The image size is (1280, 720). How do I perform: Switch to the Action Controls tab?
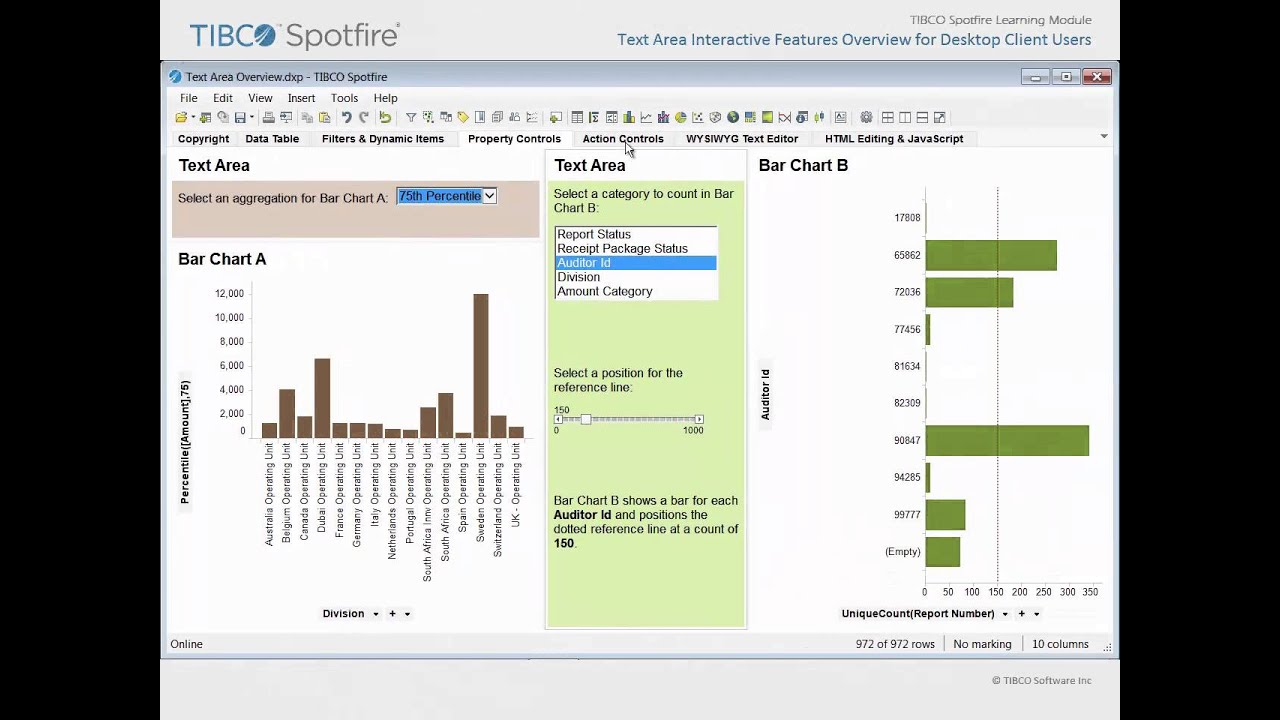coord(623,139)
